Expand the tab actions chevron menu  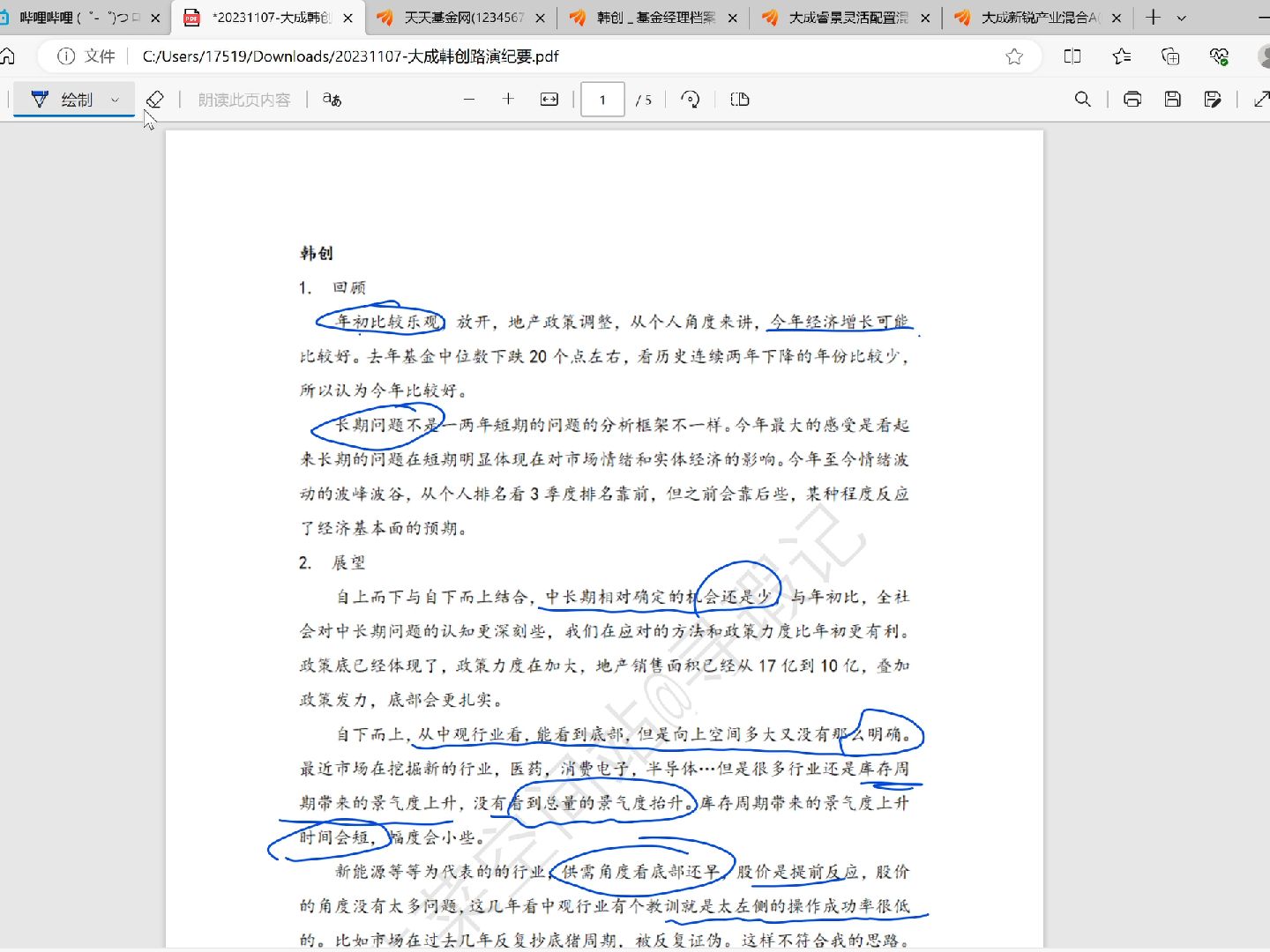[1182, 18]
